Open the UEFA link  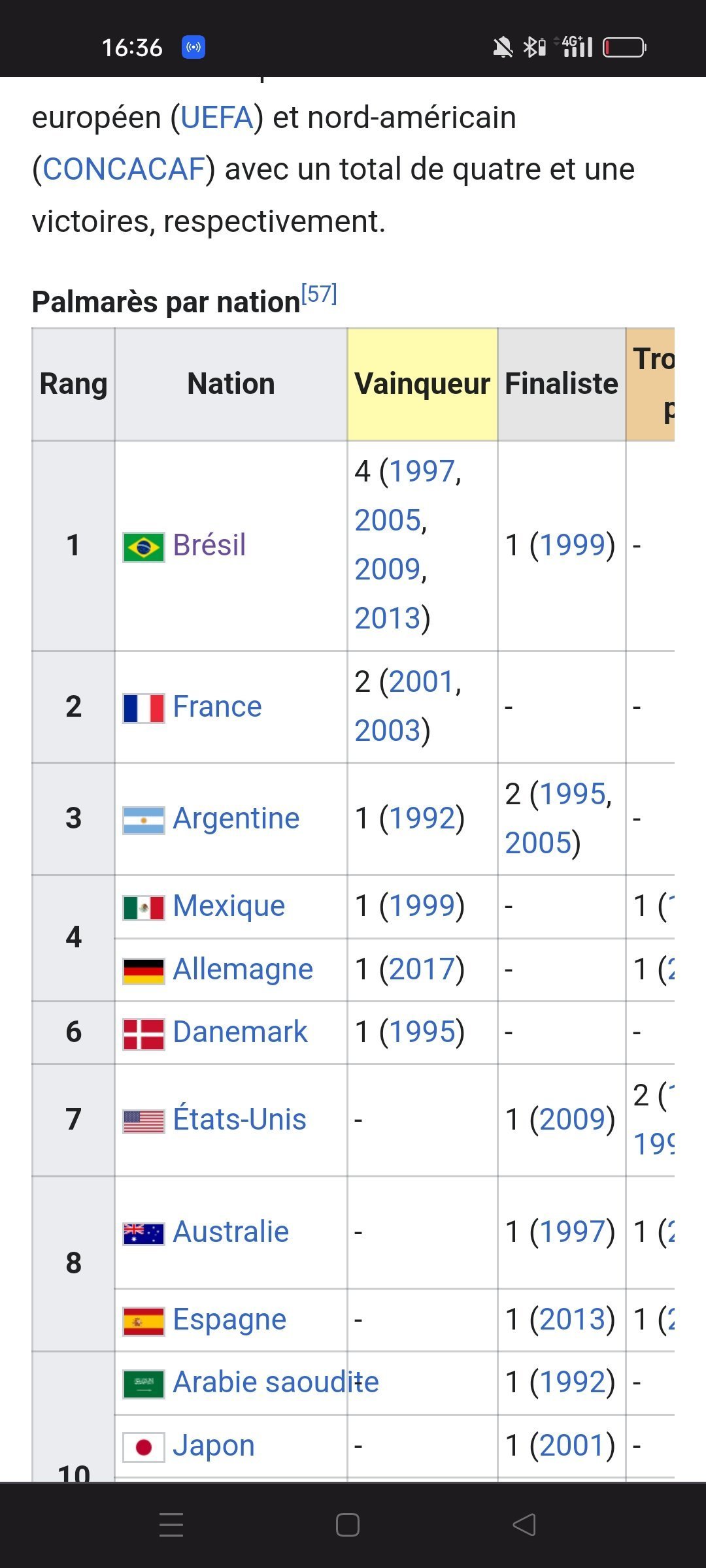pyautogui.click(x=216, y=118)
